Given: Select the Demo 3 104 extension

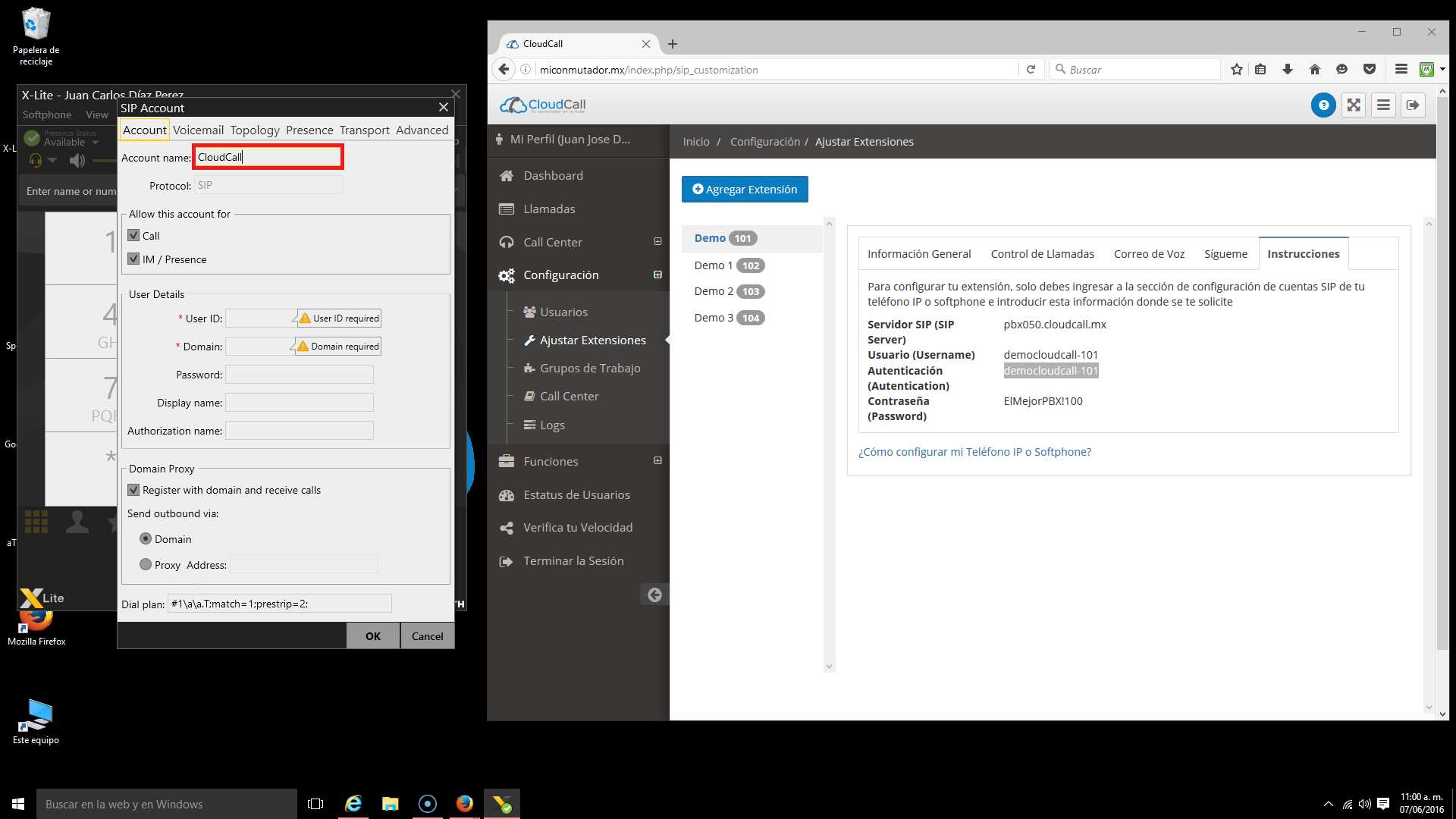Looking at the screenshot, I should coord(729,318).
